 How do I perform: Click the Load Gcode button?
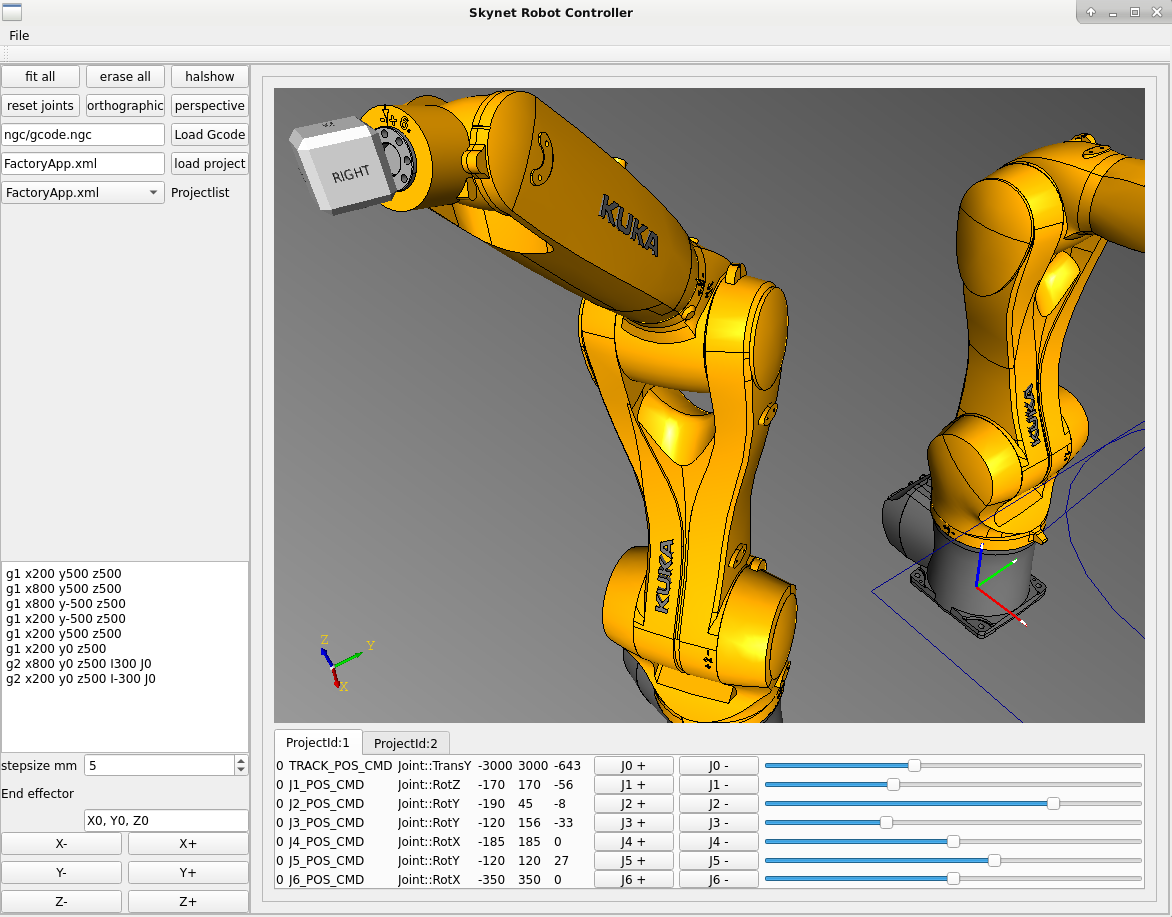click(209, 135)
